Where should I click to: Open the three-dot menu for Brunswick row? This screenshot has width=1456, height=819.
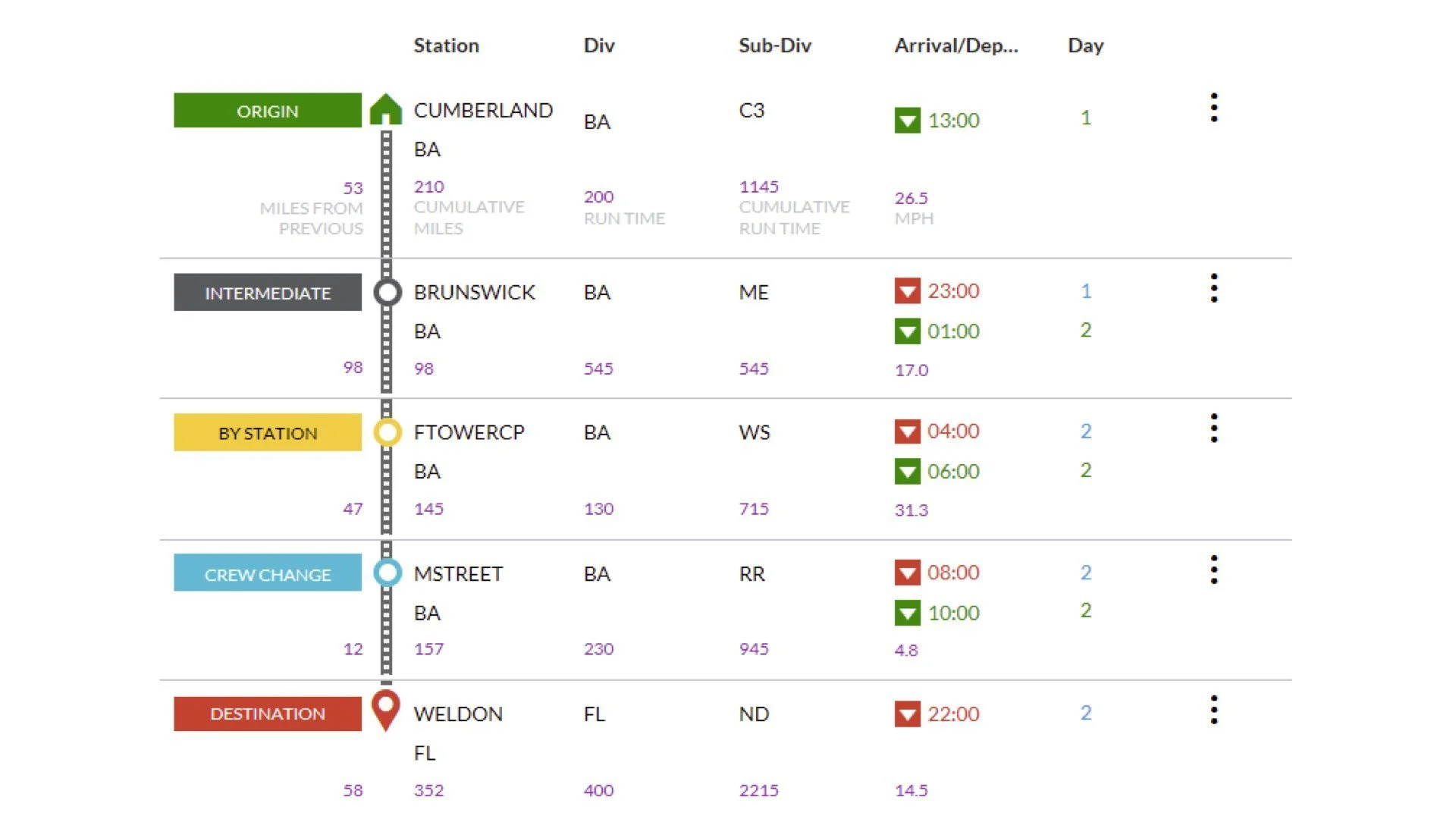click(x=1214, y=288)
